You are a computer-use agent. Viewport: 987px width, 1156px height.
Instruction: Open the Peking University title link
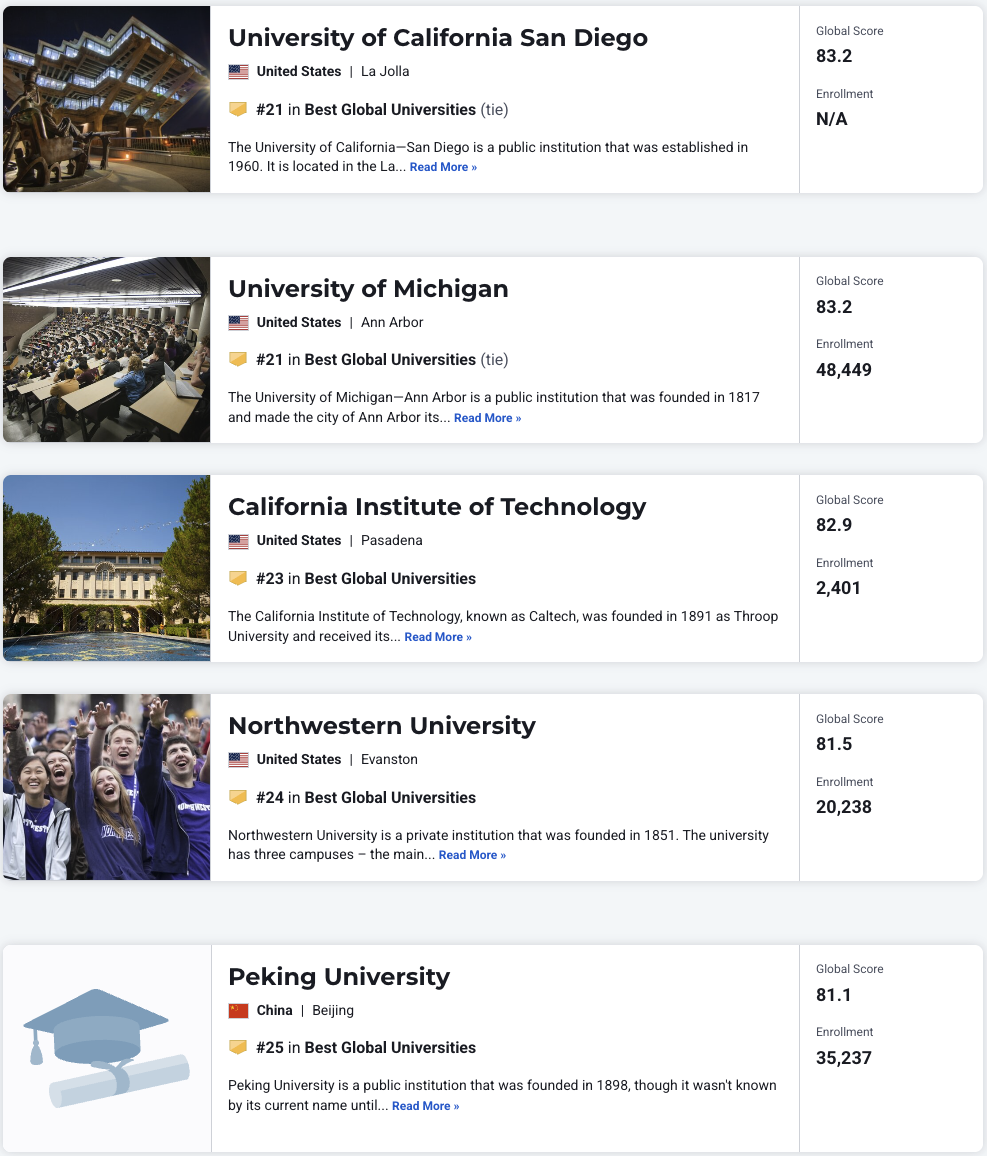click(339, 976)
